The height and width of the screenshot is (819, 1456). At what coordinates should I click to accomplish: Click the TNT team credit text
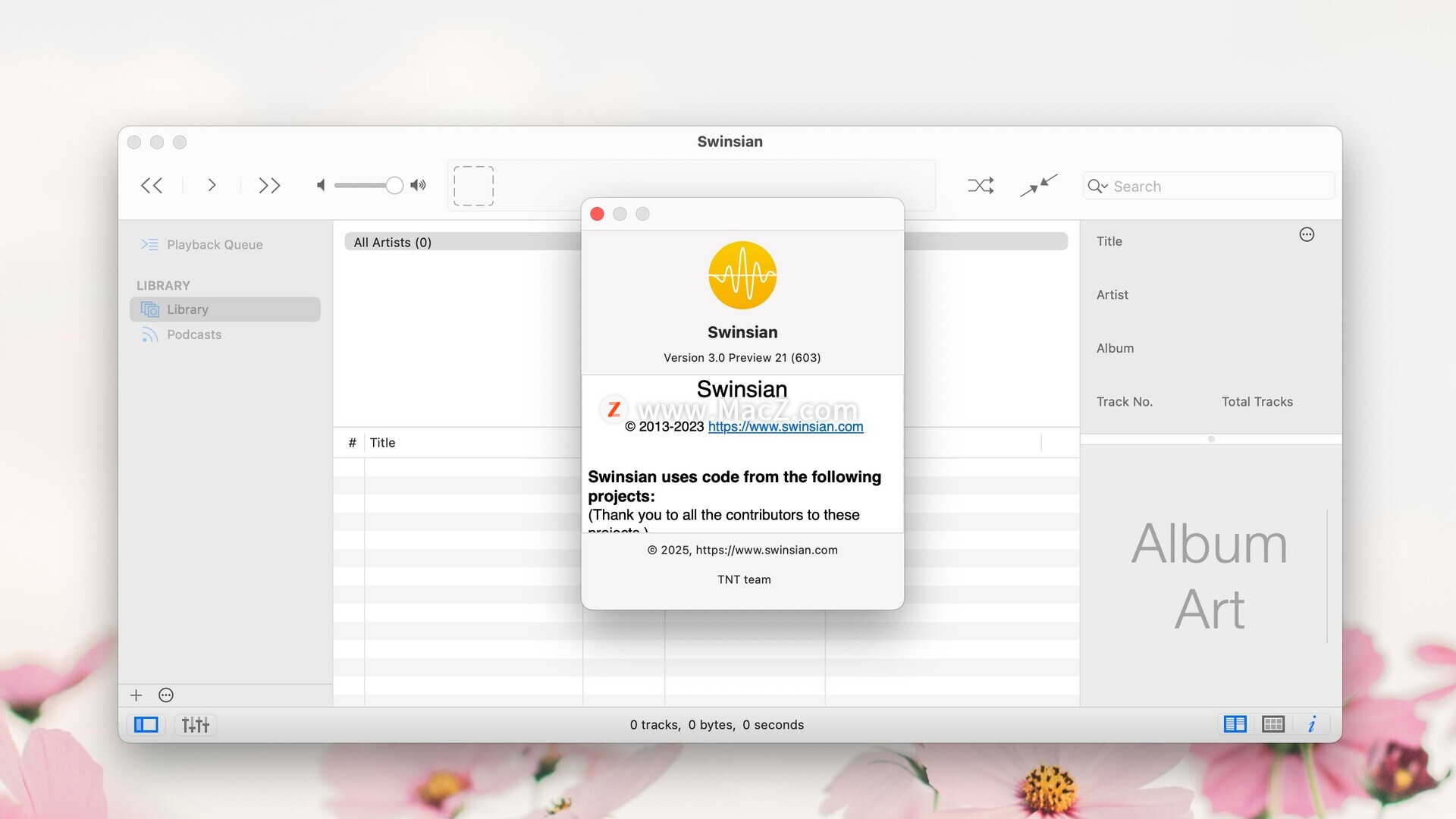tap(744, 580)
